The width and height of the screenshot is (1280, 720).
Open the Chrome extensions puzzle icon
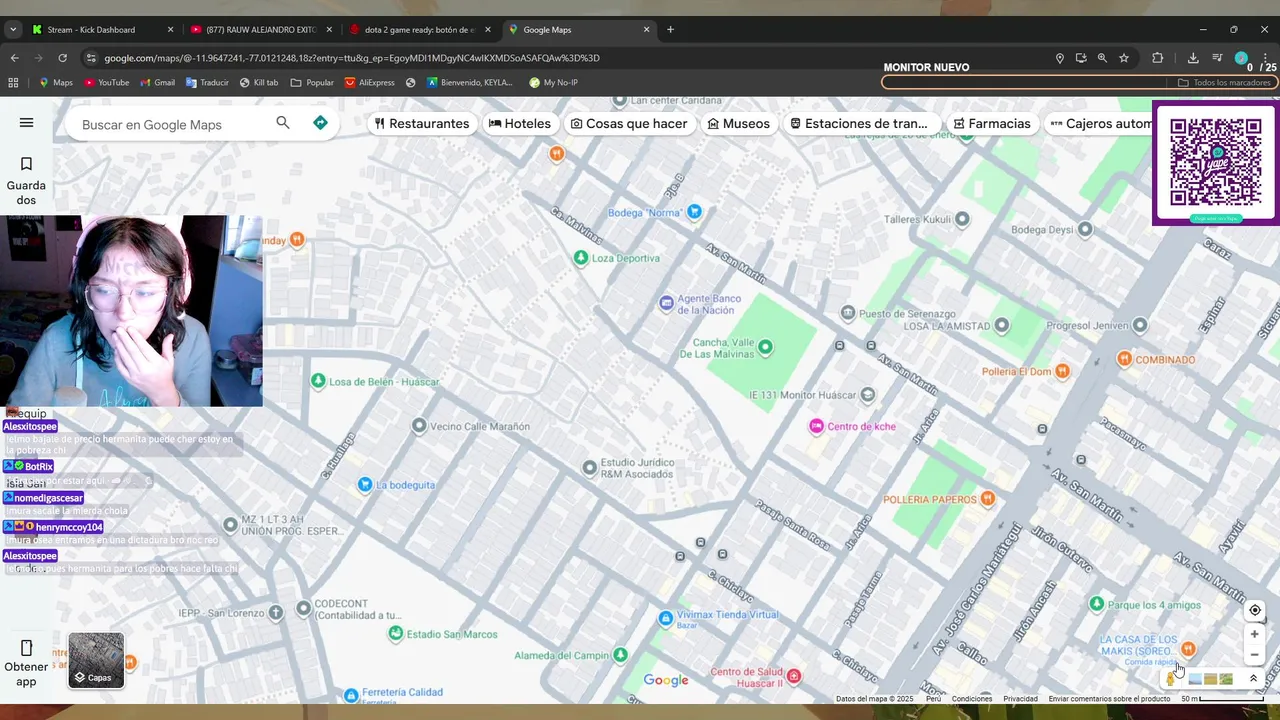pyautogui.click(x=1158, y=58)
